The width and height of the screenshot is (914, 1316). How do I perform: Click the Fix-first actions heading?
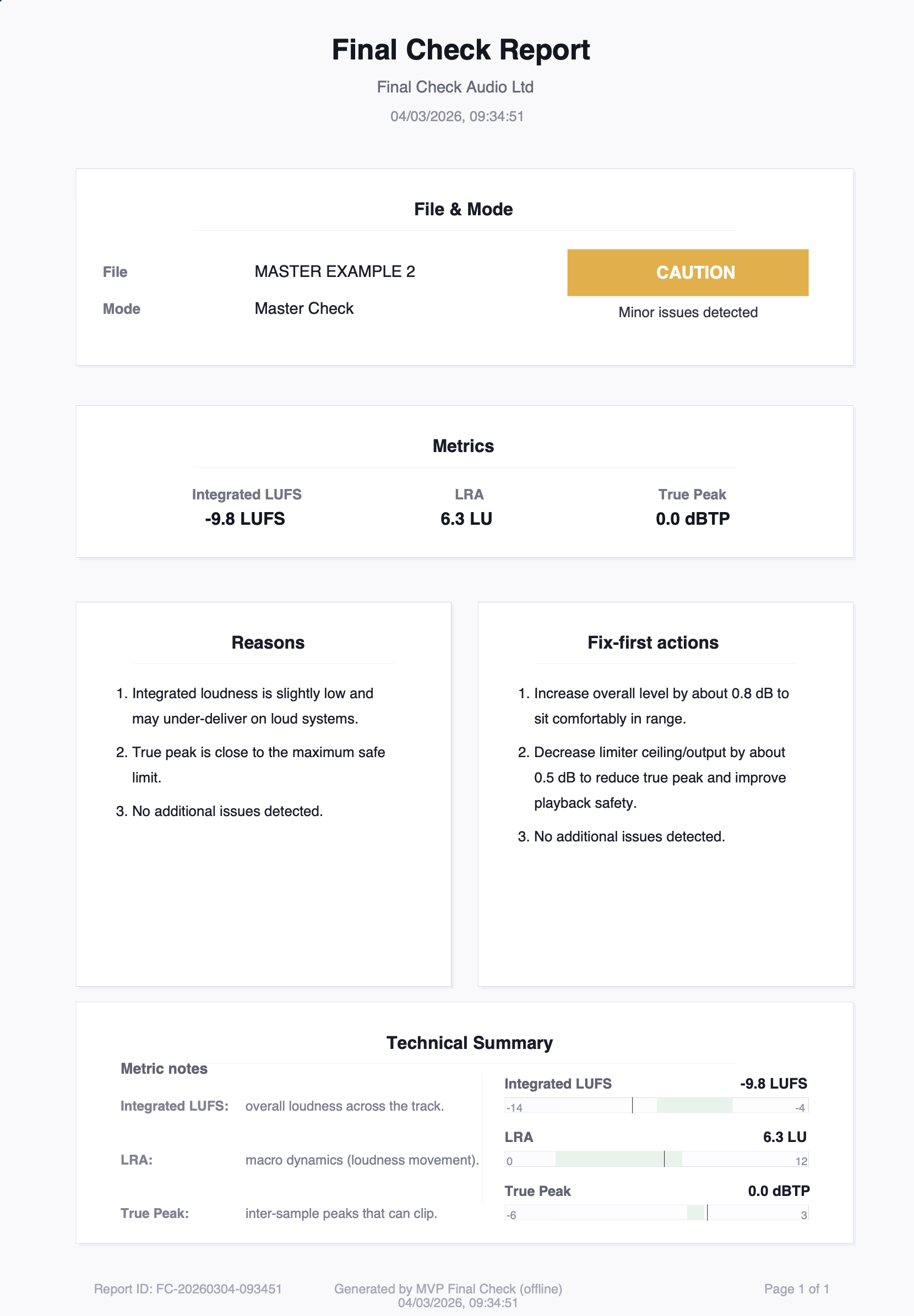click(652, 643)
